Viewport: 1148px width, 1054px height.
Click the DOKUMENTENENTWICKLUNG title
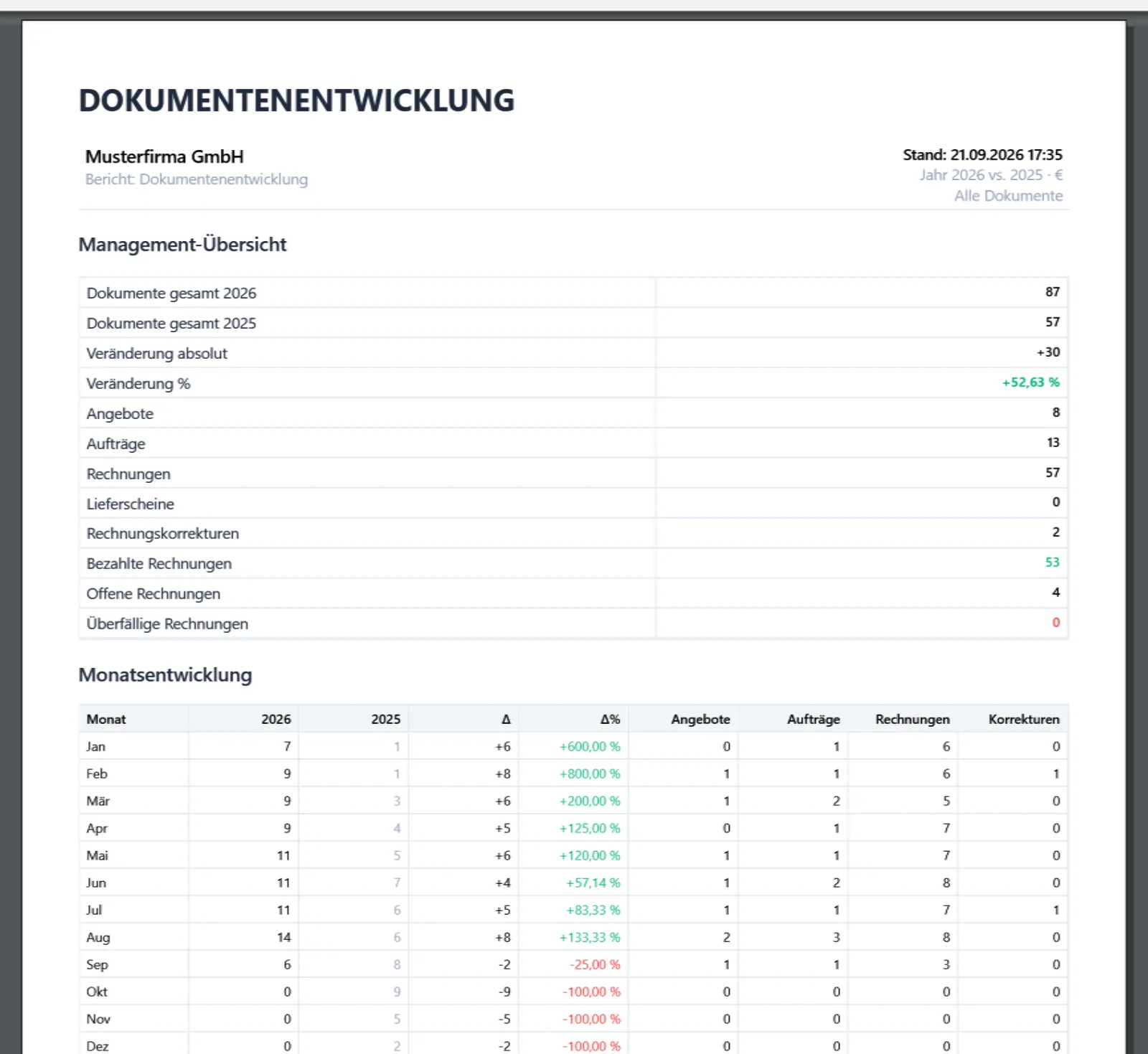[296, 100]
